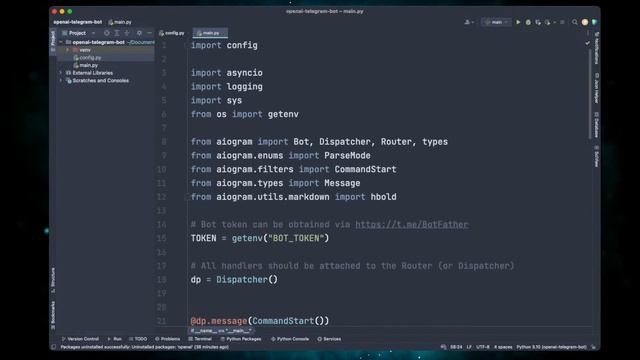The image size is (640, 360).
Task: Click the "Packages uninstalled successfully" status message
Action: [x=144, y=347]
